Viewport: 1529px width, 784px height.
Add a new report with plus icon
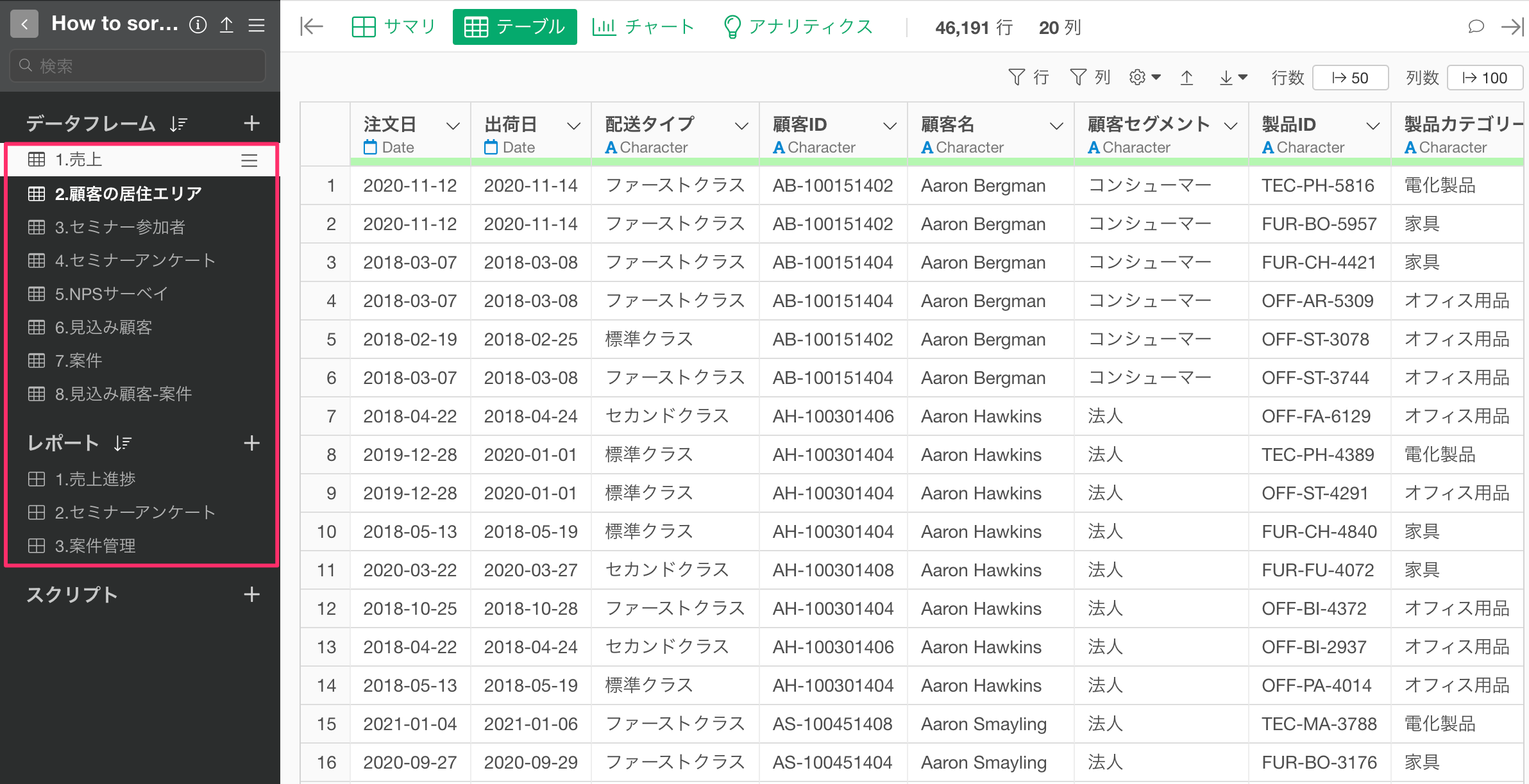click(252, 443)
